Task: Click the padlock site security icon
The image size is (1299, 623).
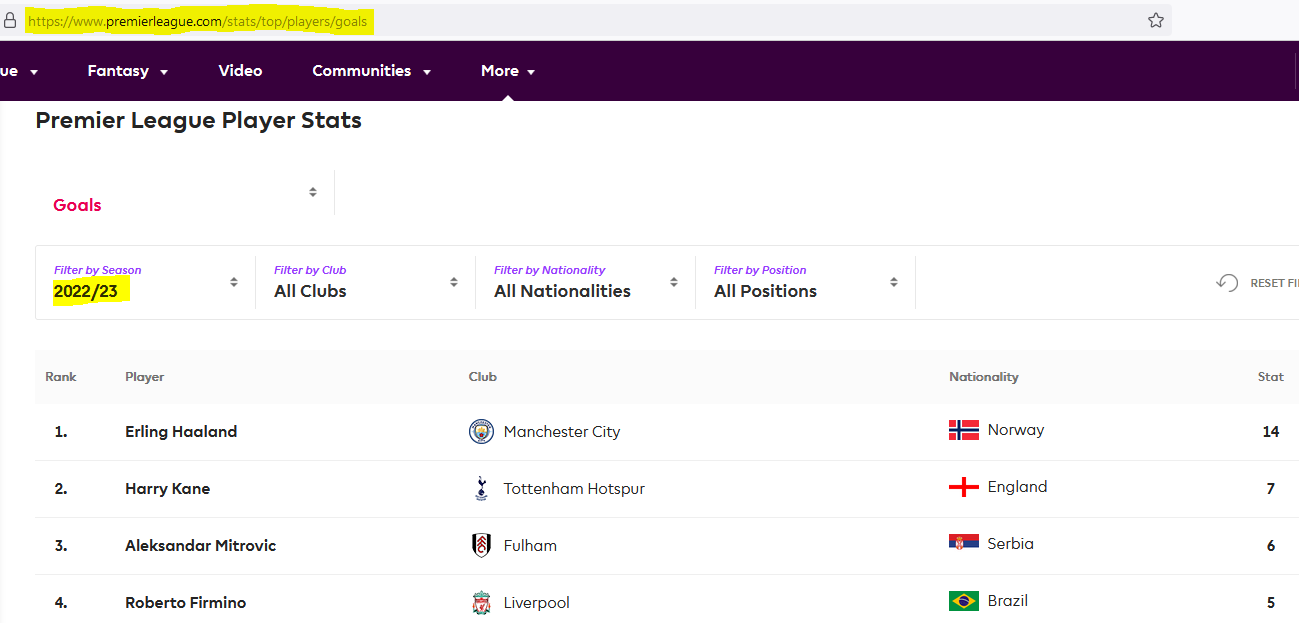Action: (x=10, y=21)
